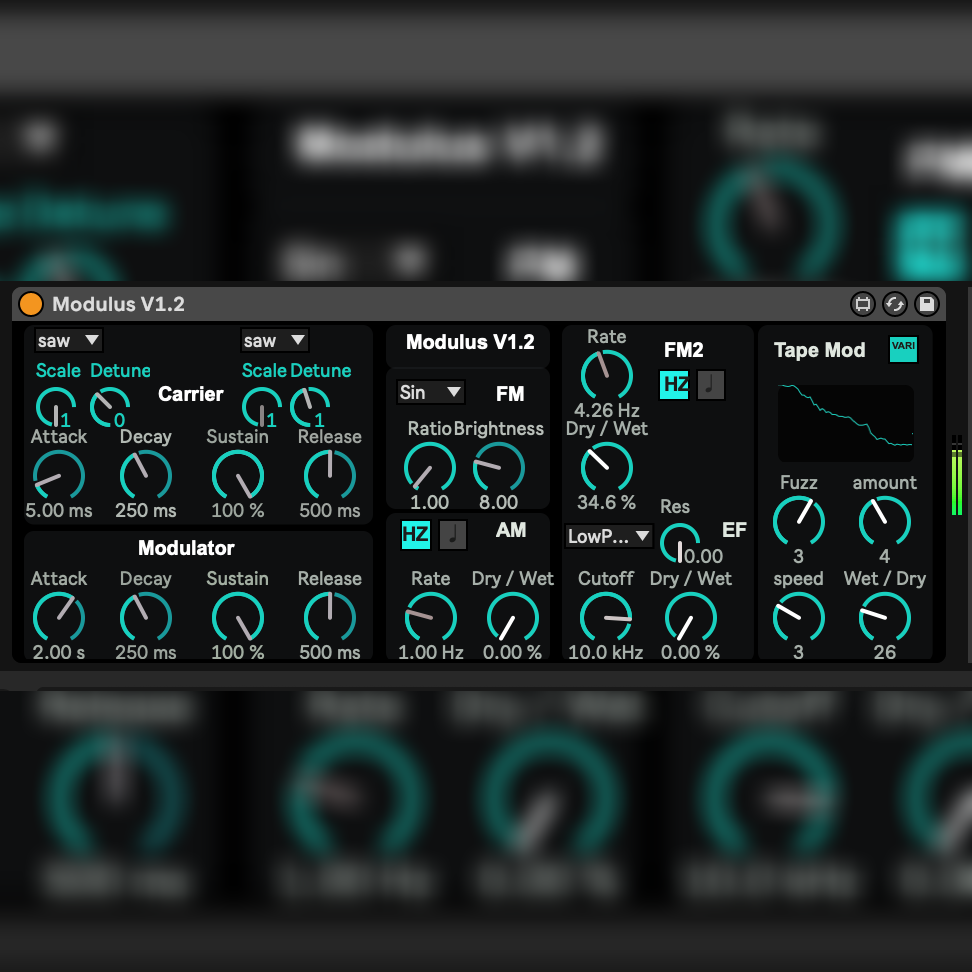Screen dimensions: 972x972
Task: Click the leftmost title bar icon beside hot-swap
Action: point(862,304)
